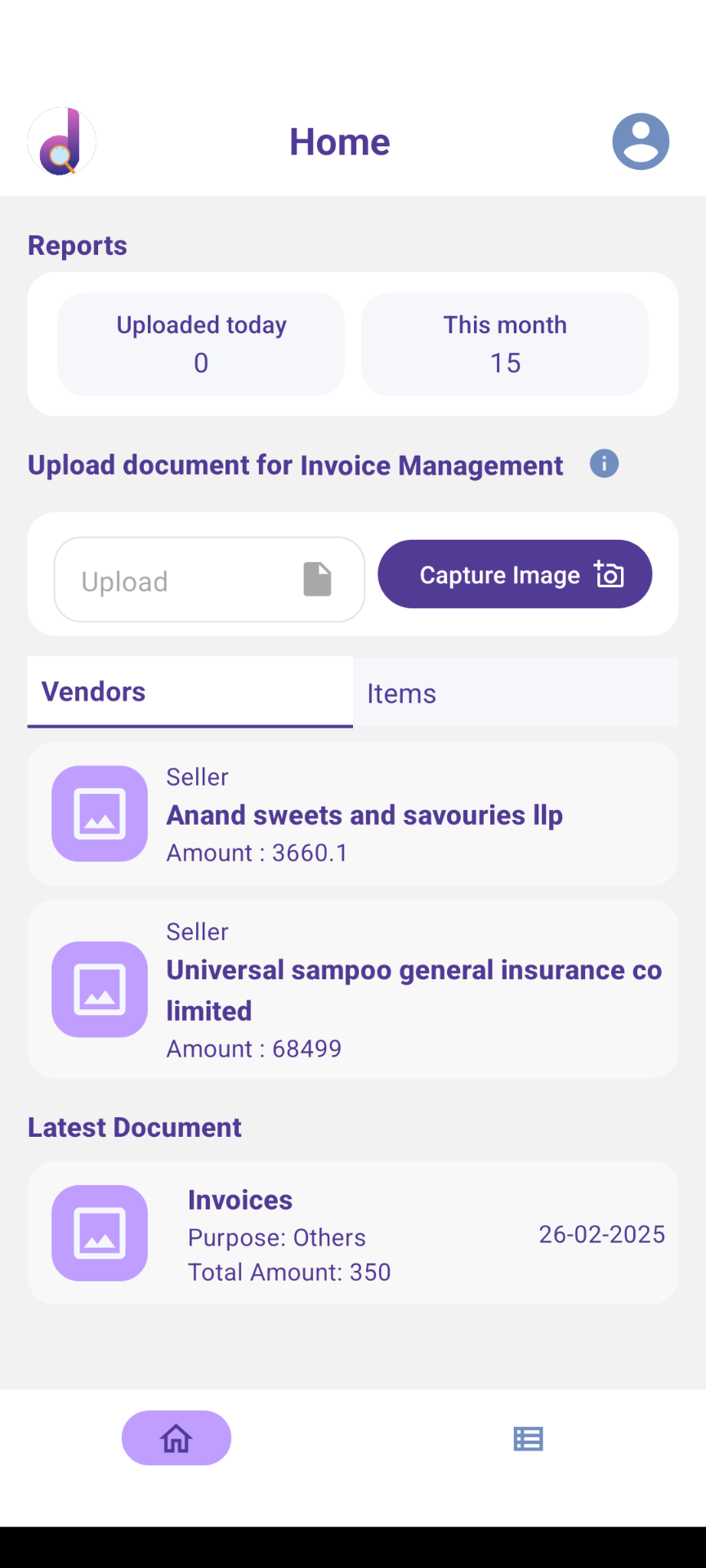Open the Invoices latest document title
This screenshot has width=706, height=1568.
(x=240, y=1200)
